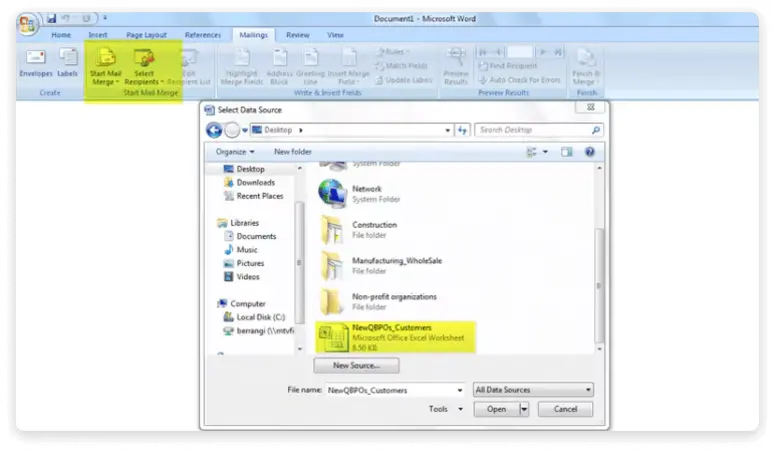Image resolution: width=775 pixels, height=451 pixels.
Task: Open the Tools dropdown menu
Action: pyautogui.click(x=445, y=409)
